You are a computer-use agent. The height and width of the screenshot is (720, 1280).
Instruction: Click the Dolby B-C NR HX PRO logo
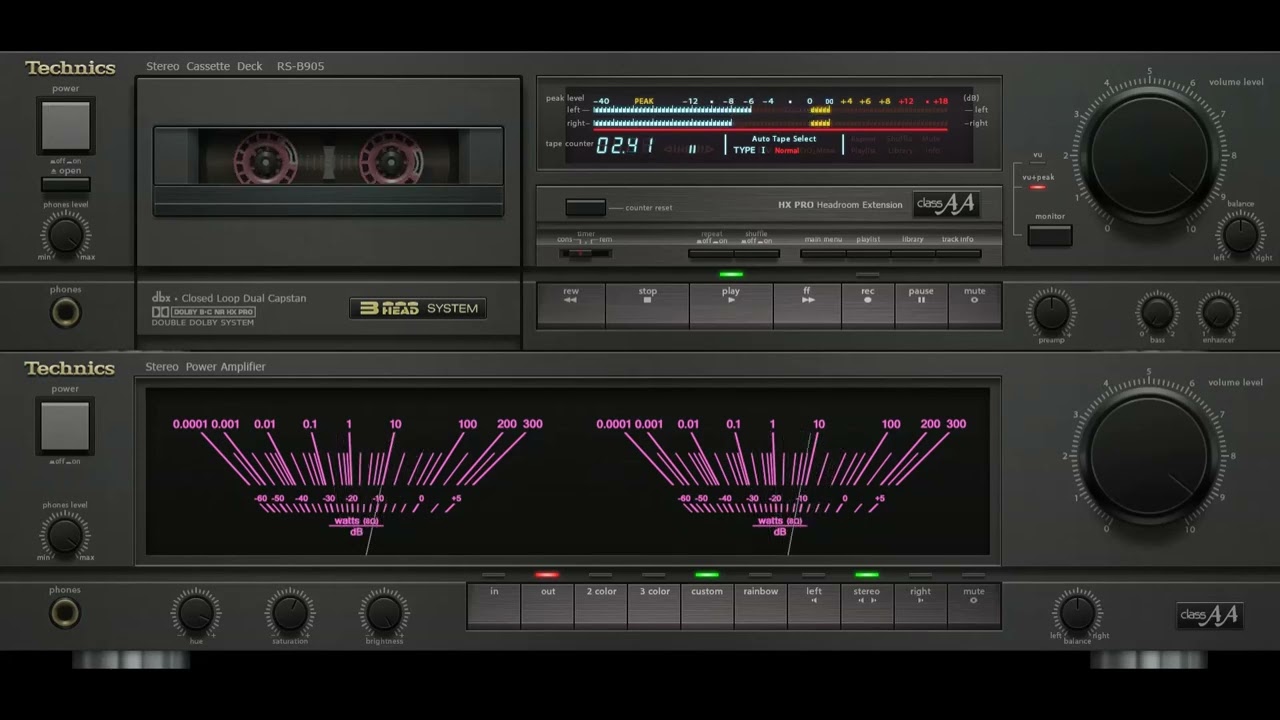[204, 312]
